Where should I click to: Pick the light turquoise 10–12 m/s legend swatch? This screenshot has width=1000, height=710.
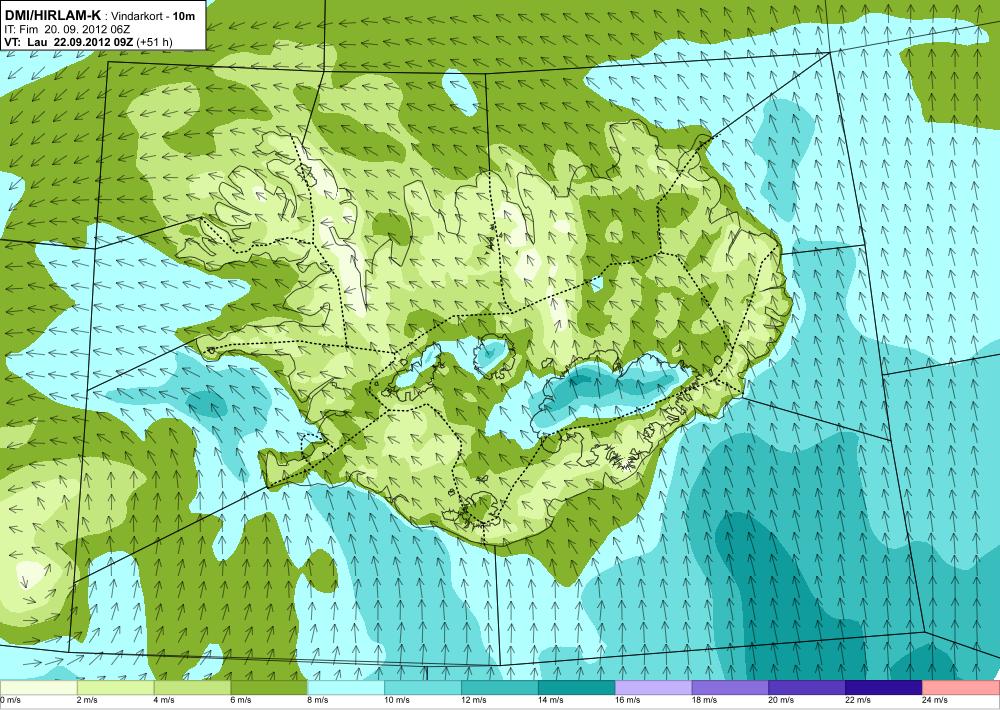(x=423, y=688)
